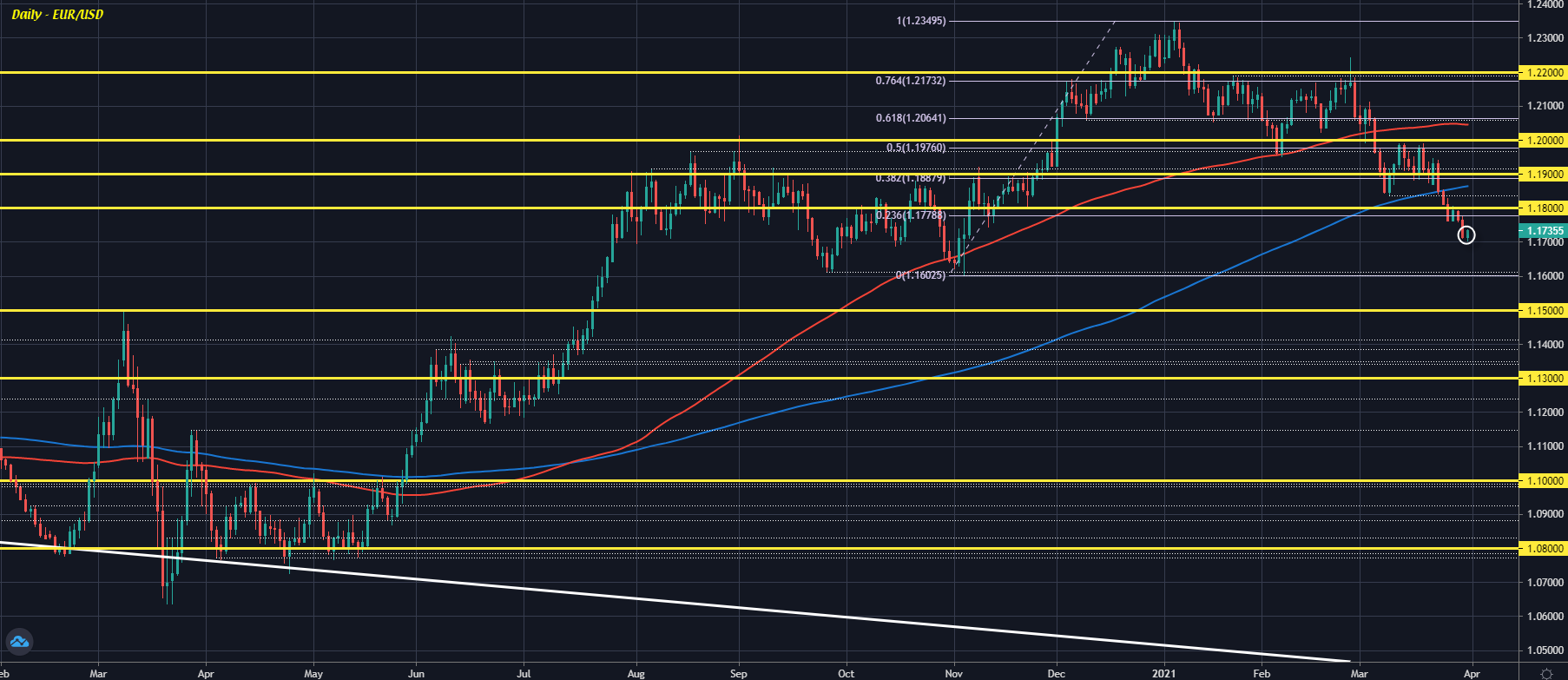Viewport: 1568px width, 680px height.
Task: Select Fibonacci label 0.618(1.20641)
Action: coord(911,118)
